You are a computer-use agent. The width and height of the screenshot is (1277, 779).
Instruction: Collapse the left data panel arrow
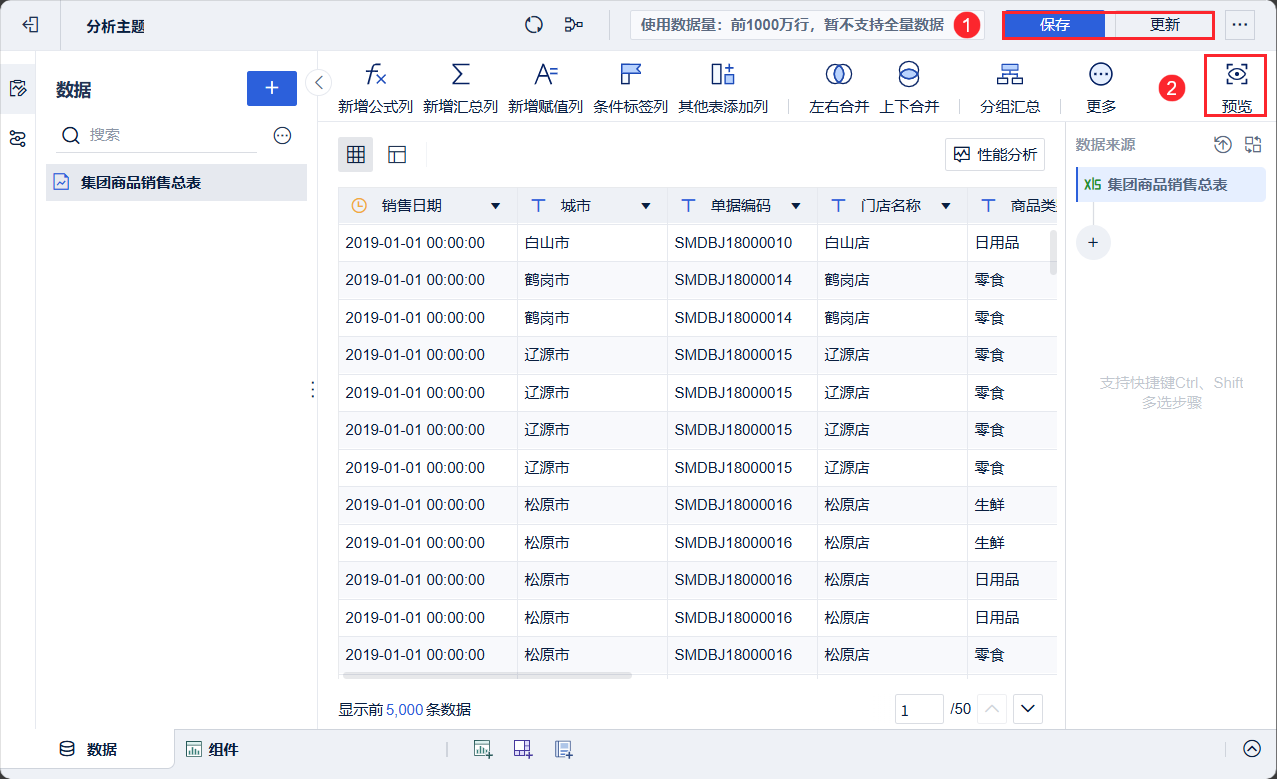click(319, 82)
